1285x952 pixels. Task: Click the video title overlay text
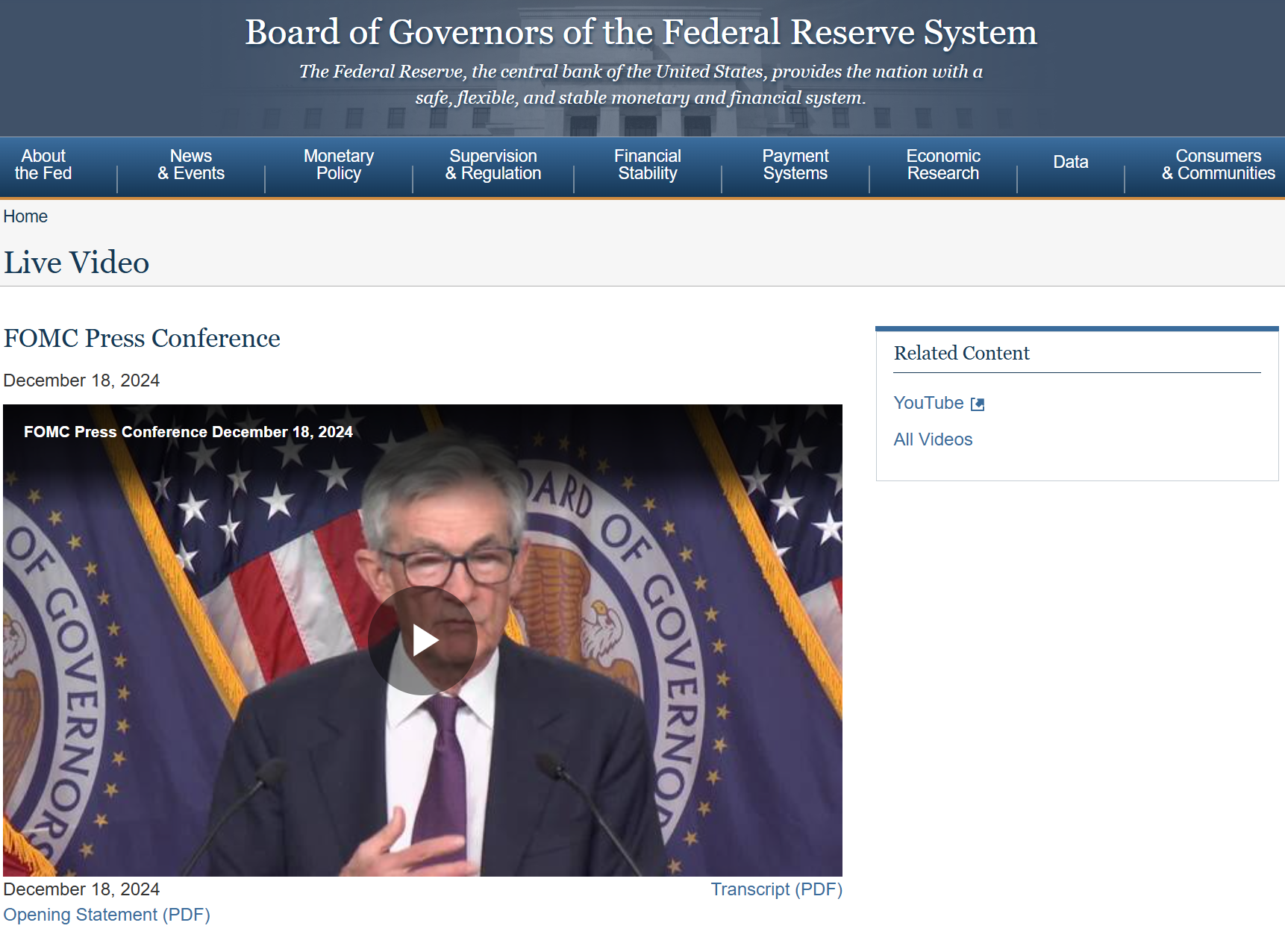tap(188, 432)
